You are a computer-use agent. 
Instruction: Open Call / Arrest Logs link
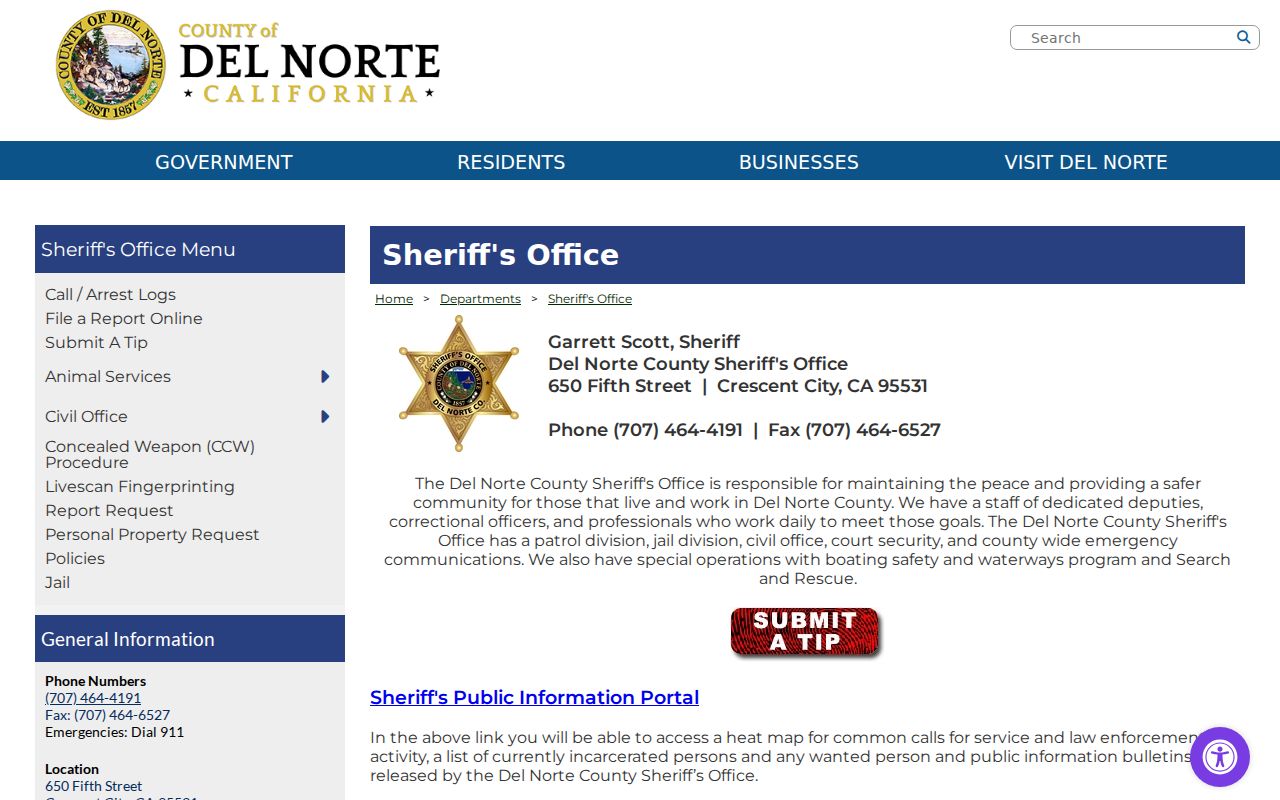tap(110, 294)
